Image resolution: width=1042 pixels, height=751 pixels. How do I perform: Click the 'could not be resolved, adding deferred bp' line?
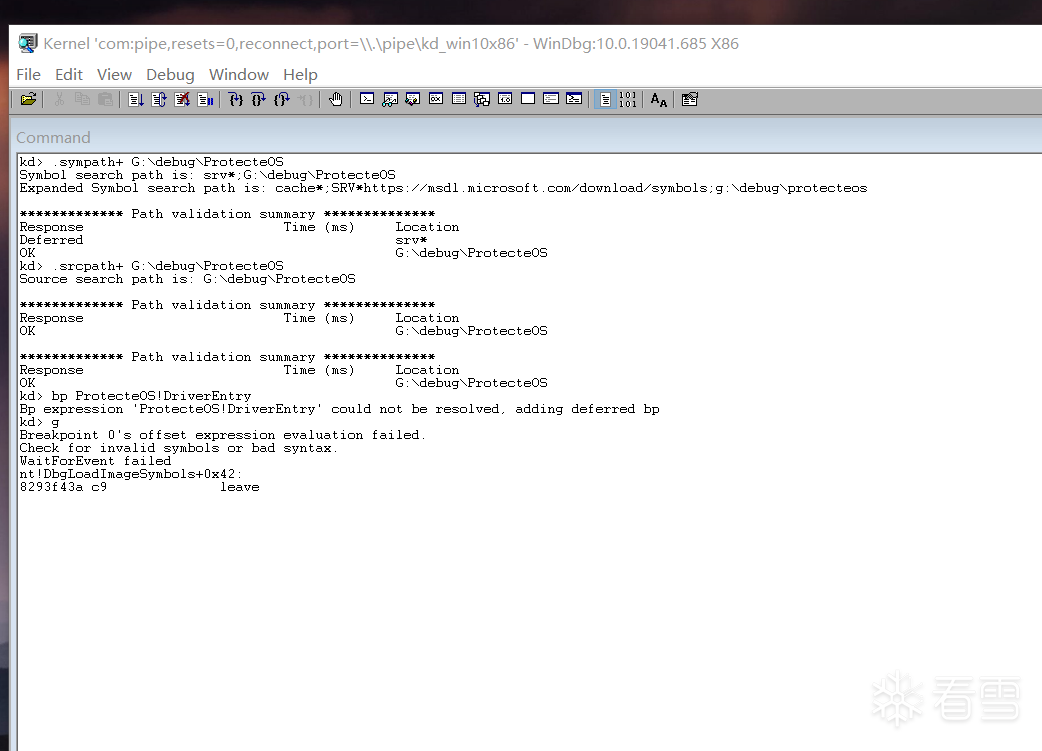coord(340,409)
